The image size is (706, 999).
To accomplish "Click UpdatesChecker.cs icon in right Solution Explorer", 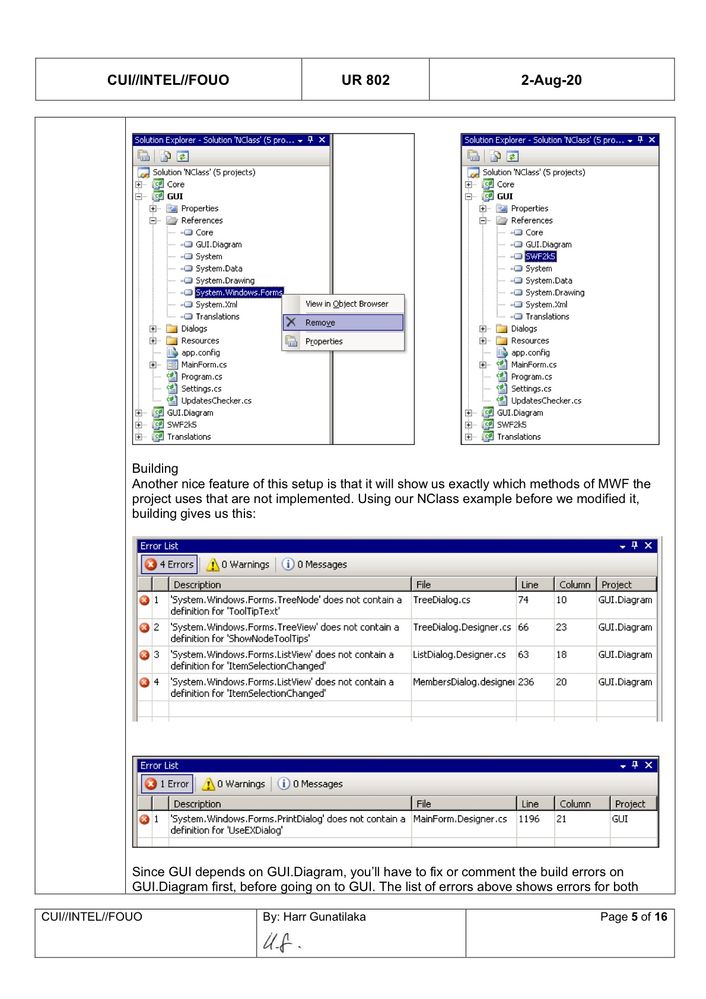I will (x=502, y=401).
